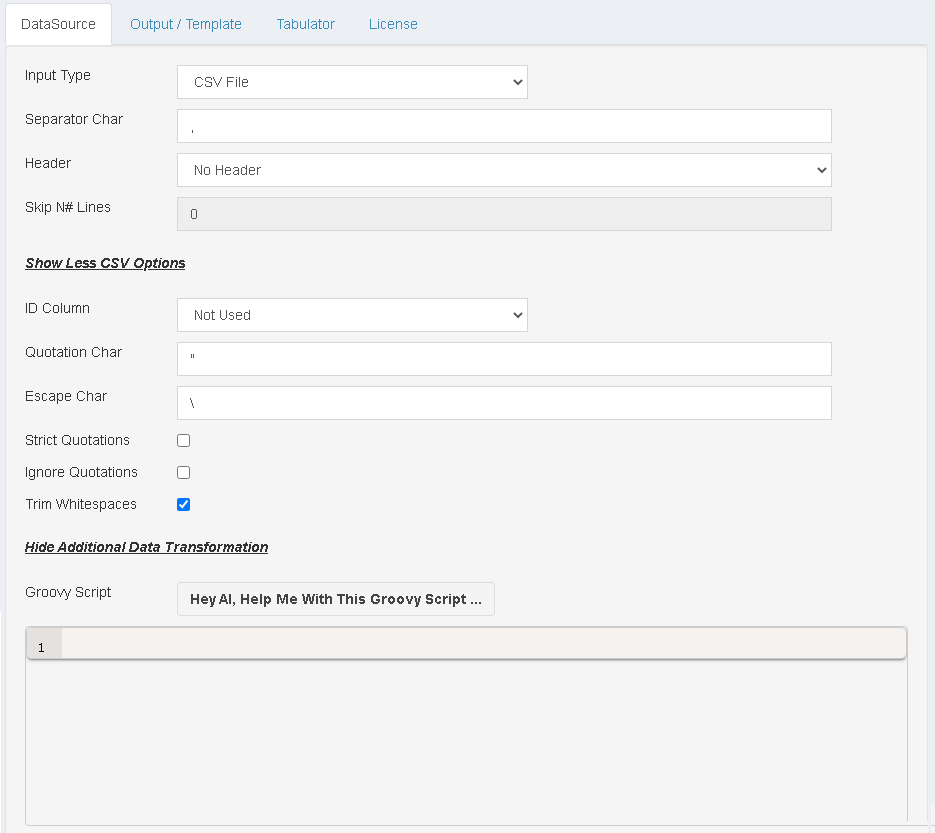Click Hide Additional Data Transformation link
Image resolution: width=935 pixels, height=833 pixels.
146,547
